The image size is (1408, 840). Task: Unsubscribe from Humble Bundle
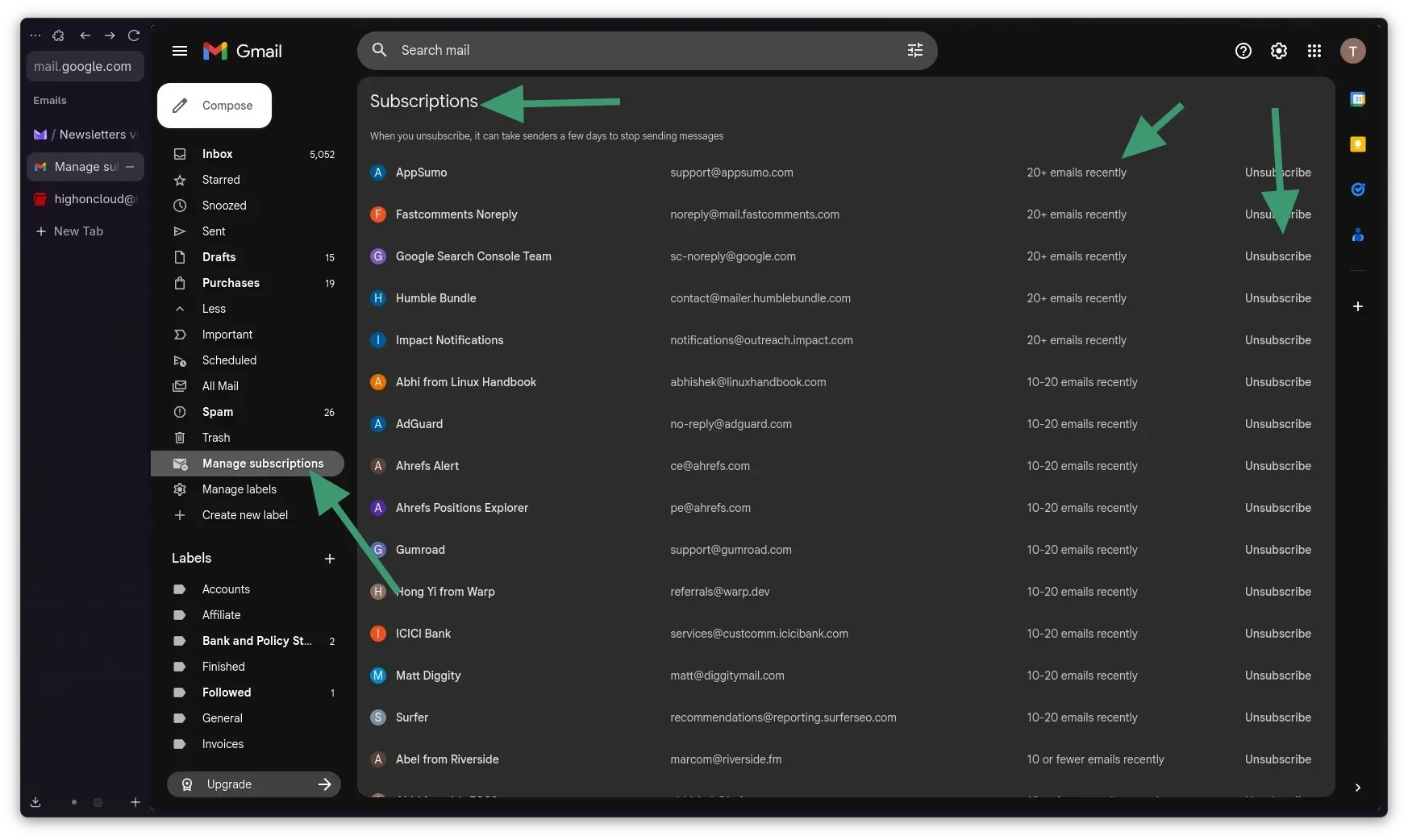coord(1278,298)
